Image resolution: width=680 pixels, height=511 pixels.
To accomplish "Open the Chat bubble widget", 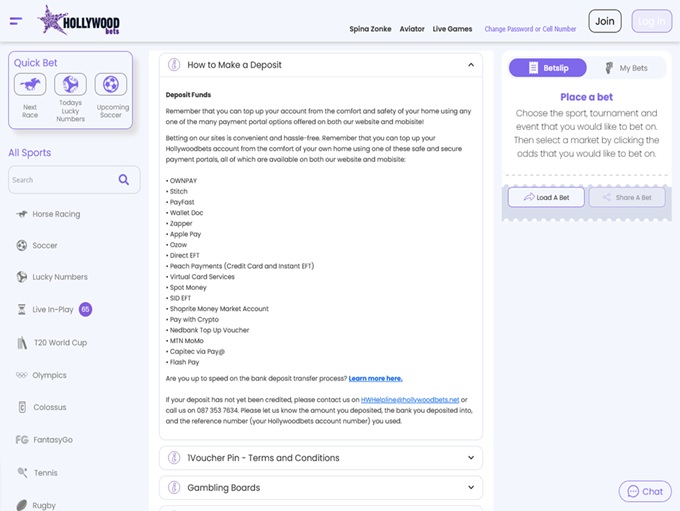I will pyautogui.click(x=645, y=491).
